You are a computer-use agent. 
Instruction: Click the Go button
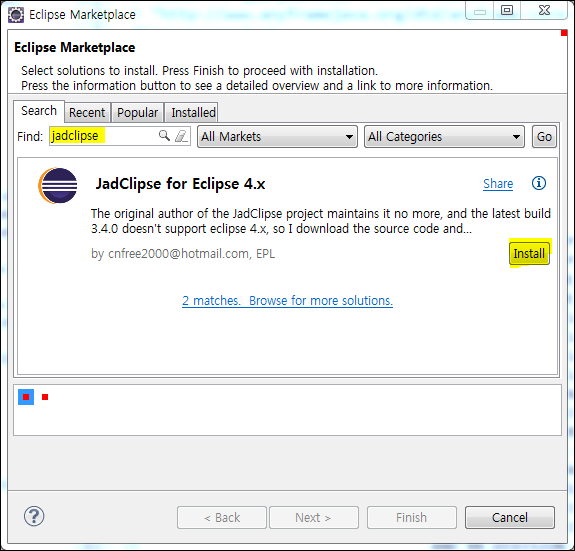[x=544, y=137]
